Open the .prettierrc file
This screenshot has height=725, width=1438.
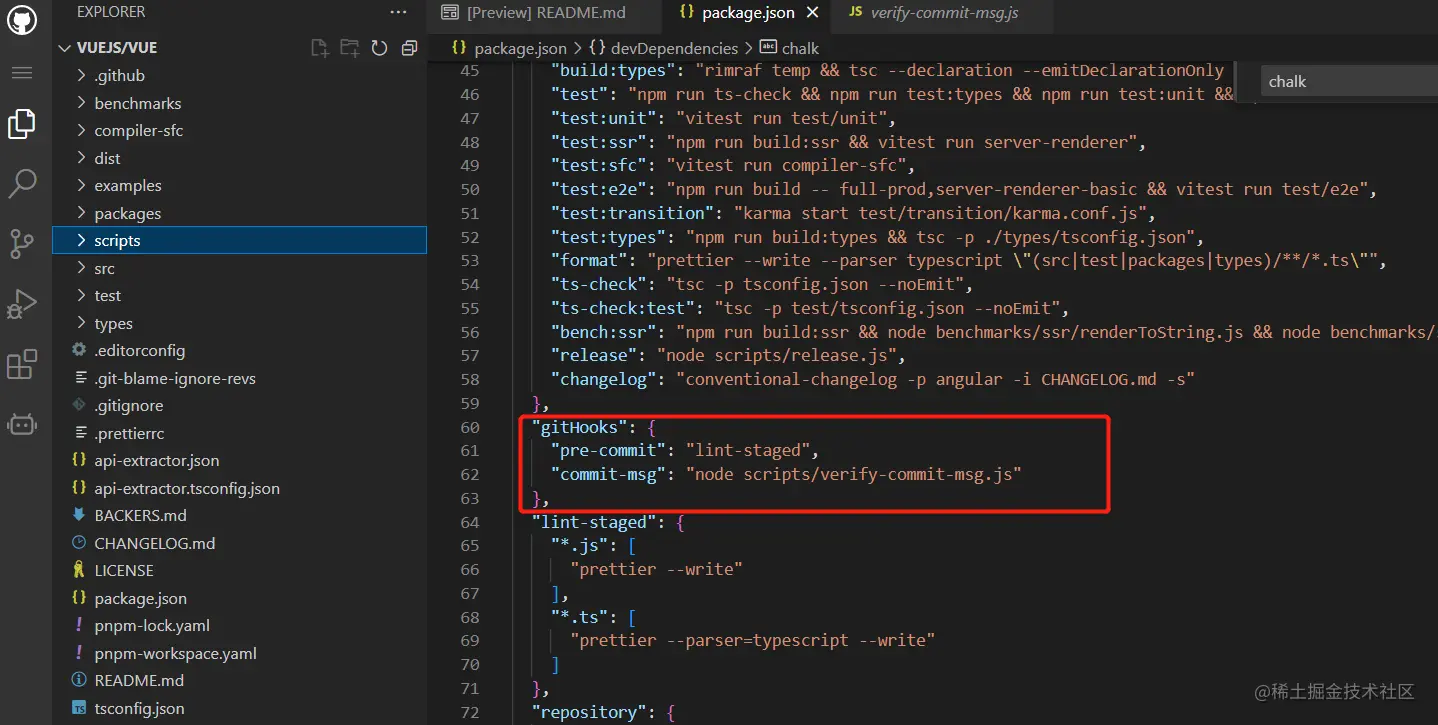[239, 433]
